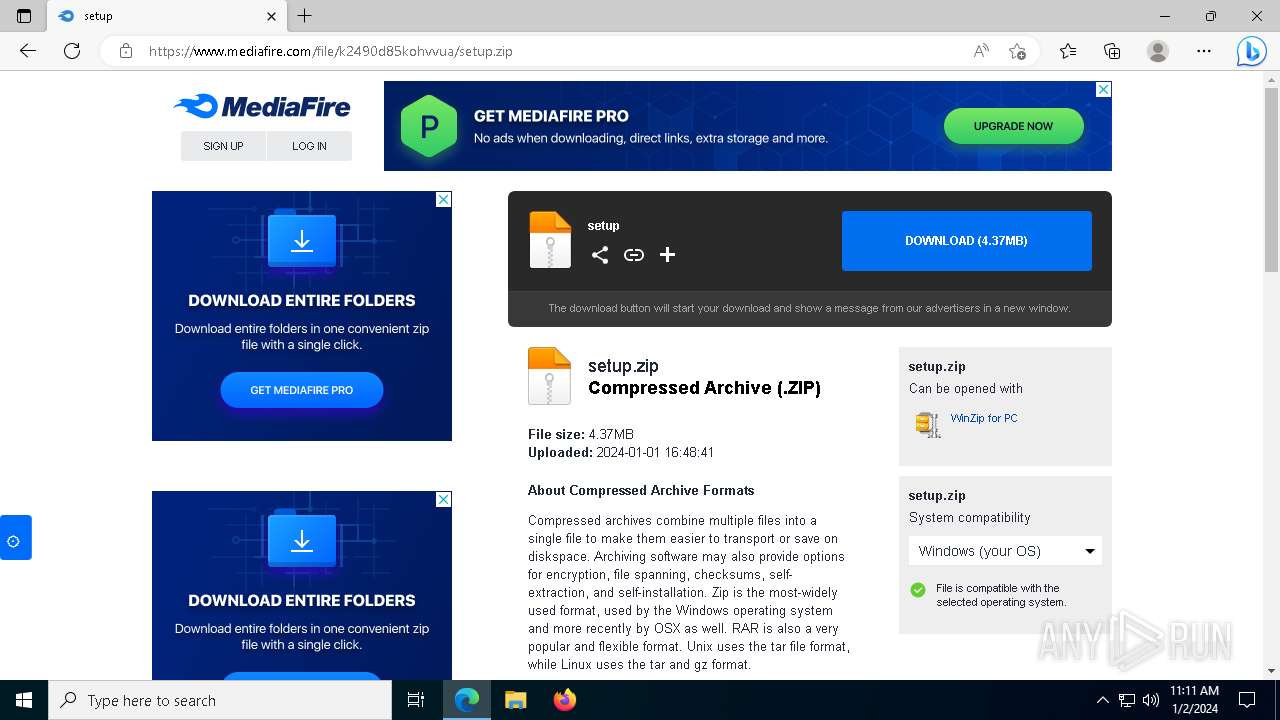Viewport: 1280px width, 720px height.
Task: Show hidden system tray icons
Action: click(x=1102, y=700)
